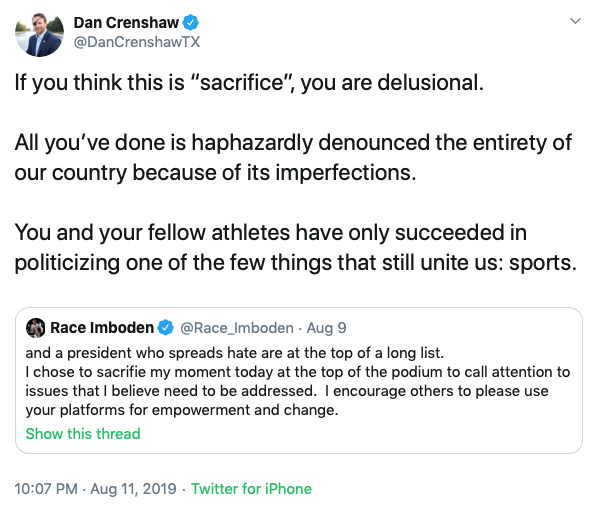This screenshot has height=511, width=598.
Task: Click 'Show this thread' link
Action: [83, 434]
